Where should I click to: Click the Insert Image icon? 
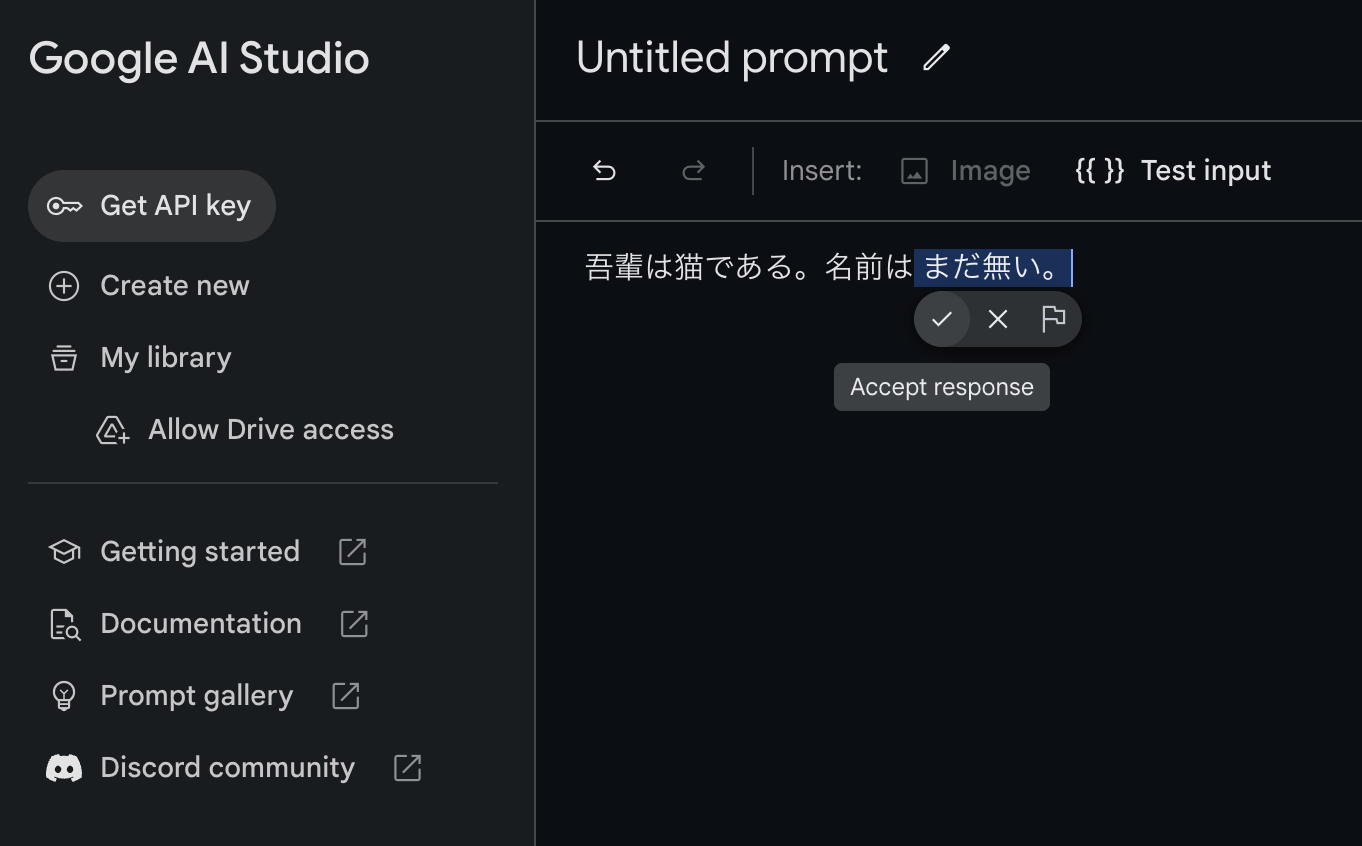(914, 171)
